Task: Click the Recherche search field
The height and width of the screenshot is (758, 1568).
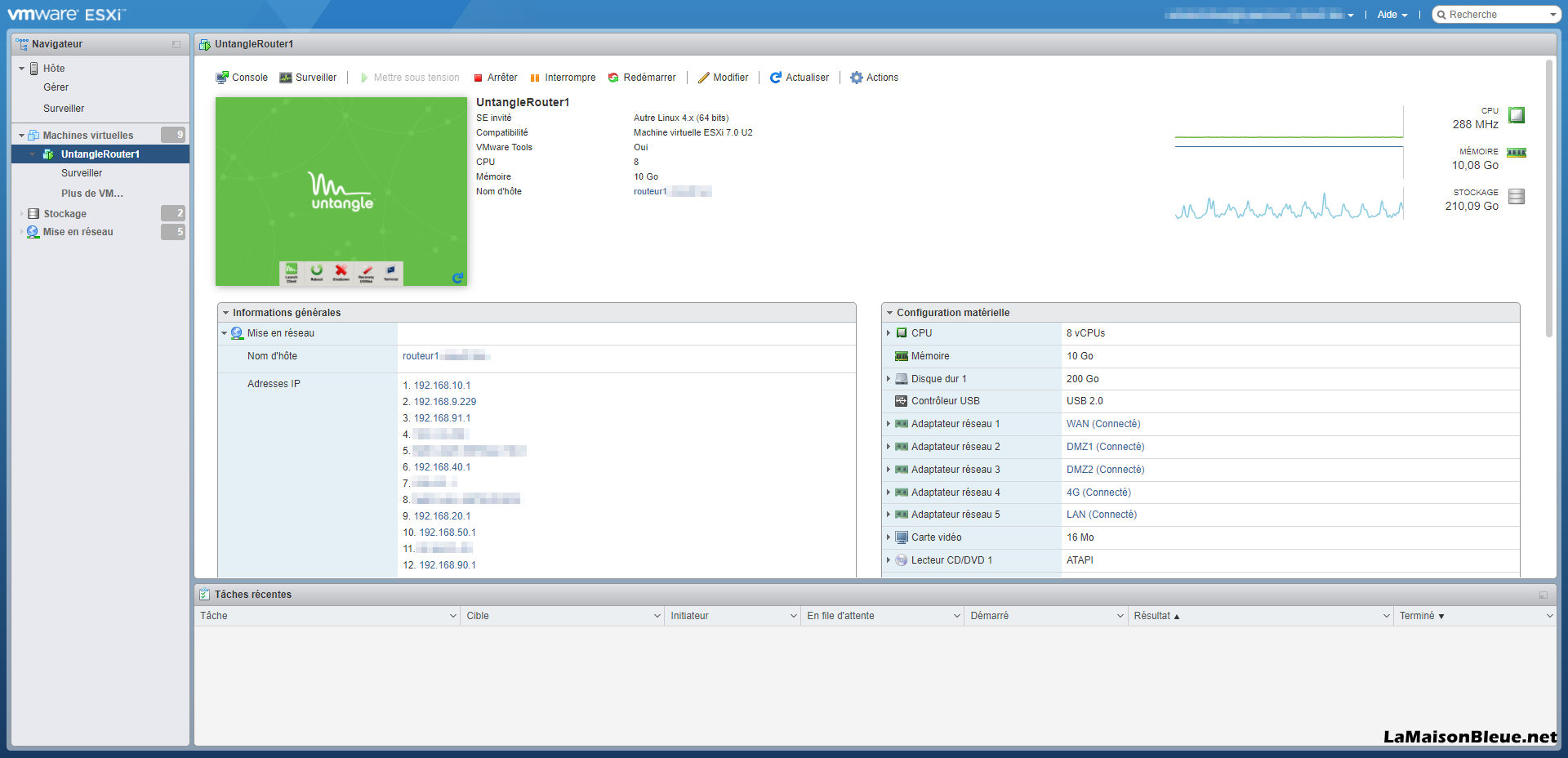Action: pos(1491,15)
